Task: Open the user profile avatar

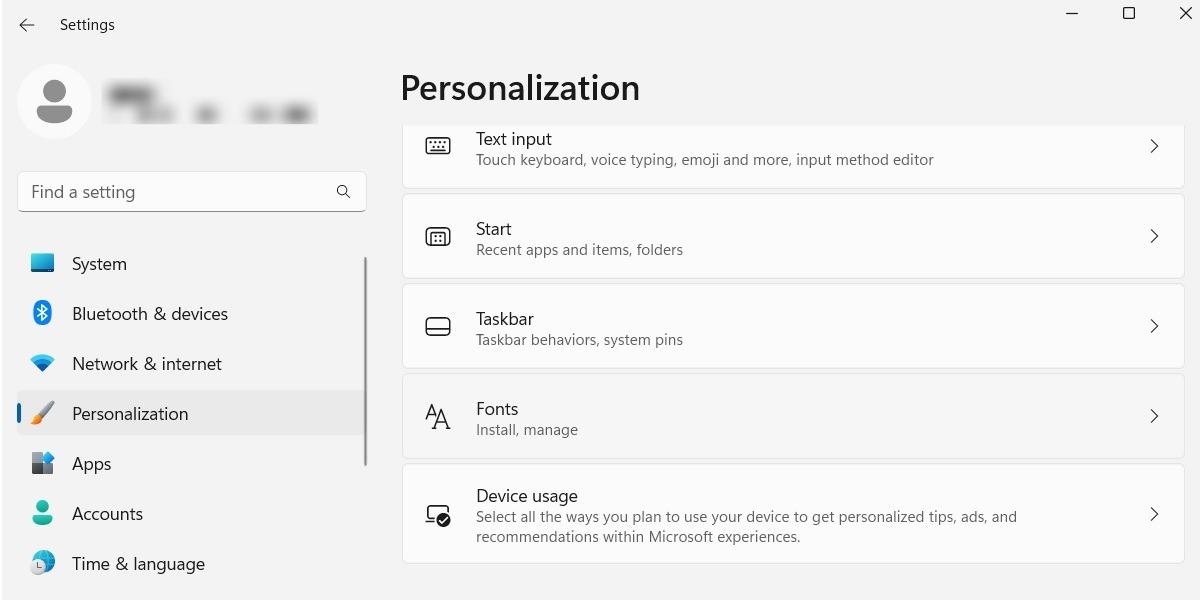Action: click(x=54, y=101)
